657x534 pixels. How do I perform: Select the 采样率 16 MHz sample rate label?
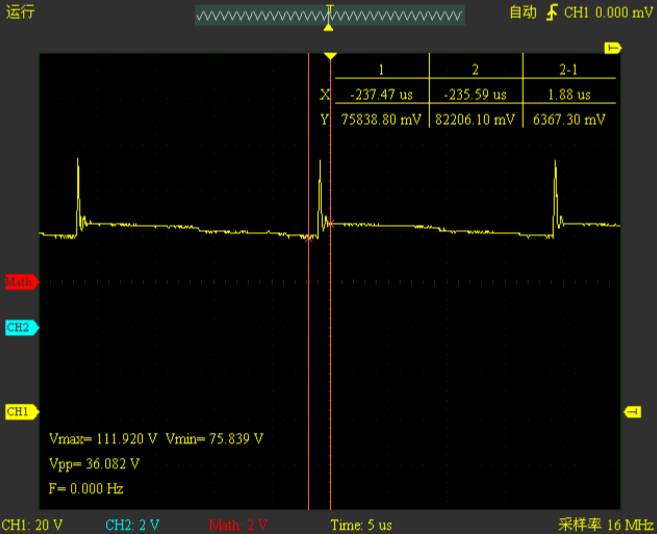605,525
